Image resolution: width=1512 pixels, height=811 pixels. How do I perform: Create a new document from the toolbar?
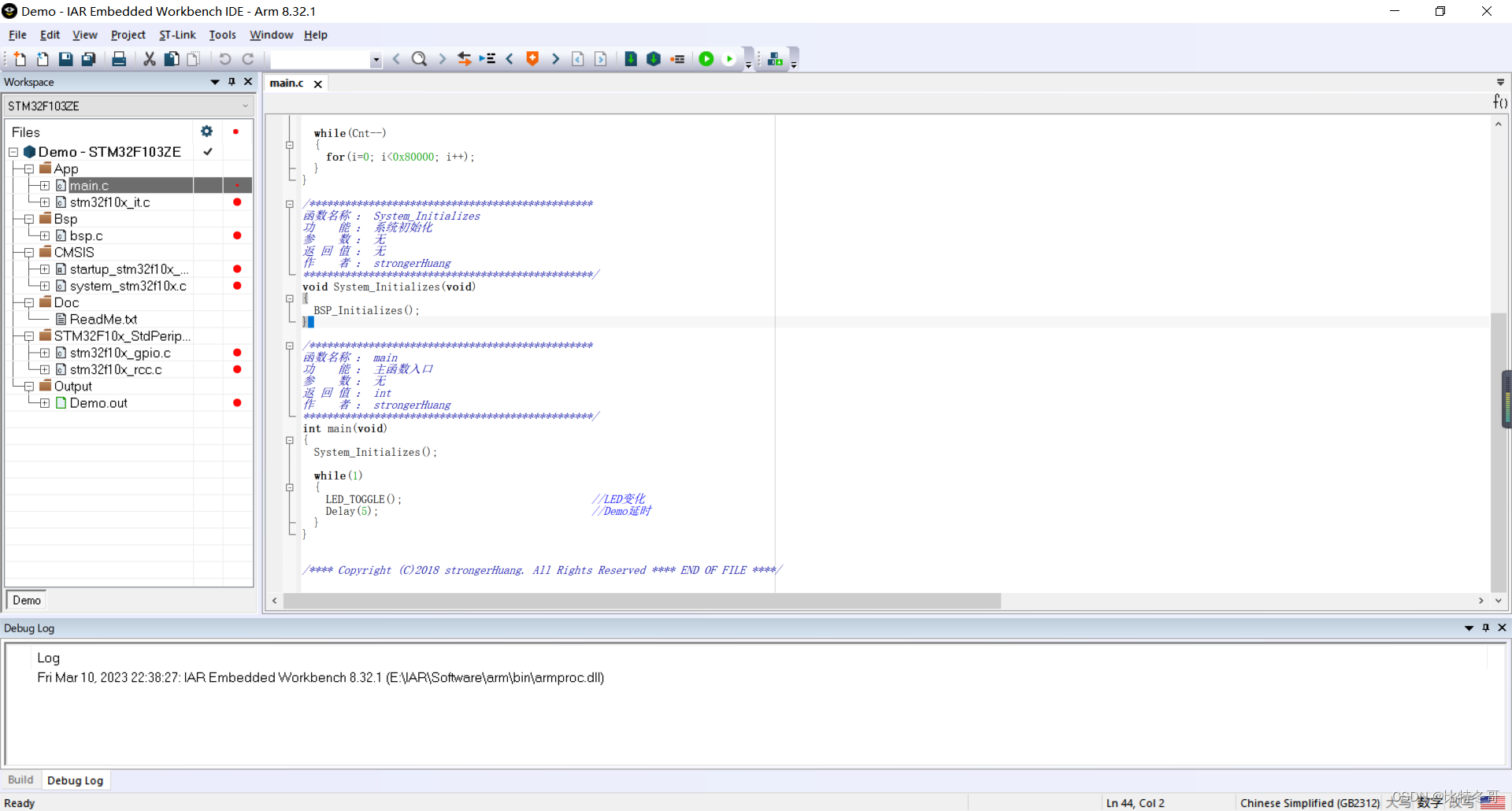click(20, 59)
